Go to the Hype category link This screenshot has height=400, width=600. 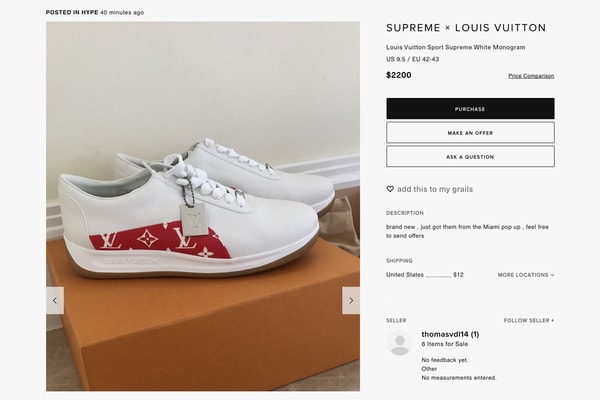tap(84, 12)
